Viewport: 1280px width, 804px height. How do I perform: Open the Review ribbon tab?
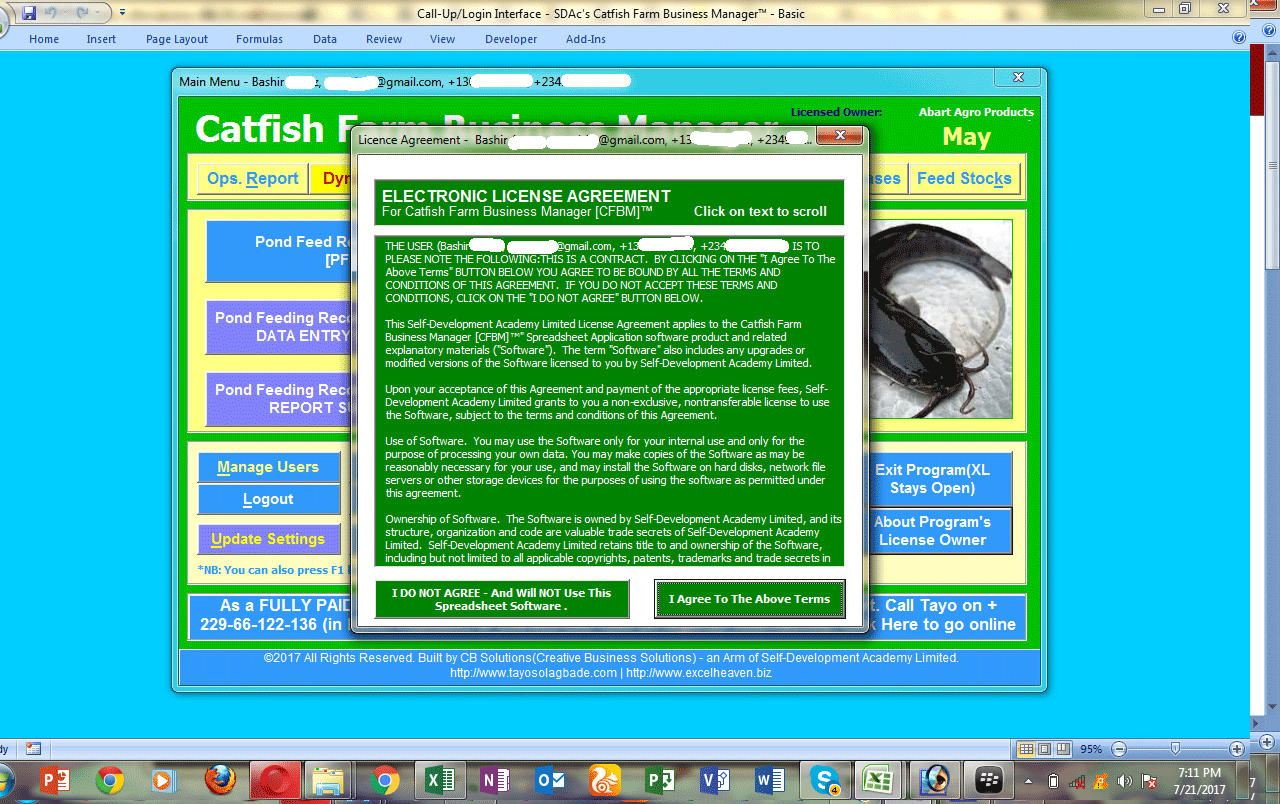pyautogui.click(x=384, y=39)
